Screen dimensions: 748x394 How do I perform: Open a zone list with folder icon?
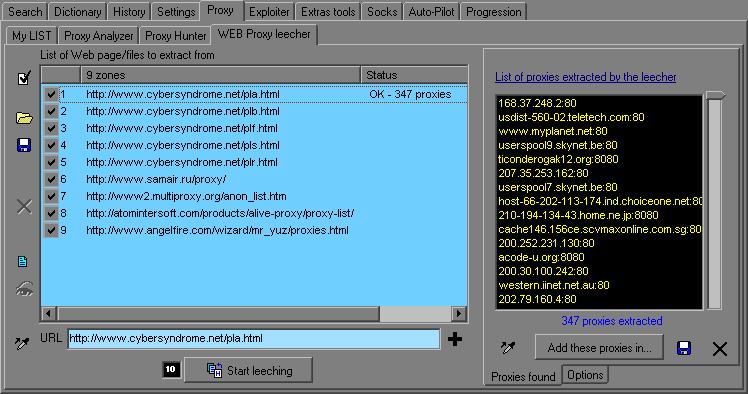click(x=24, y=118)
